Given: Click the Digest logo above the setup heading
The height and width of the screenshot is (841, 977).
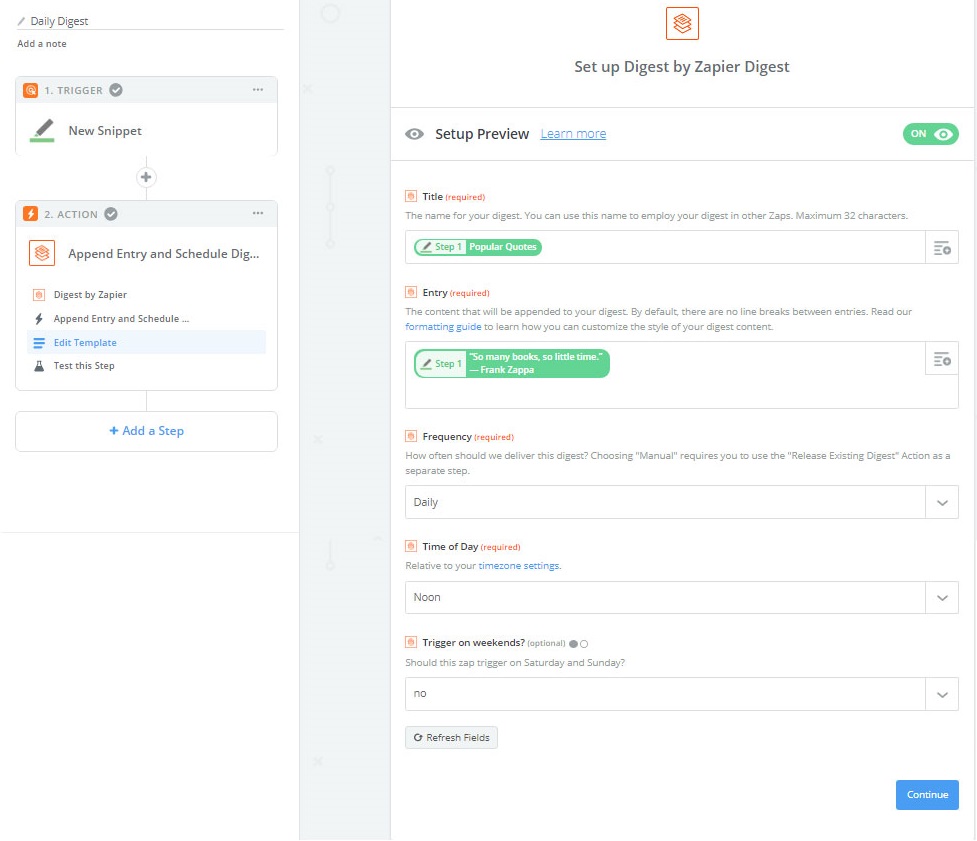Looking at the screenshot, I should [682, 24].
